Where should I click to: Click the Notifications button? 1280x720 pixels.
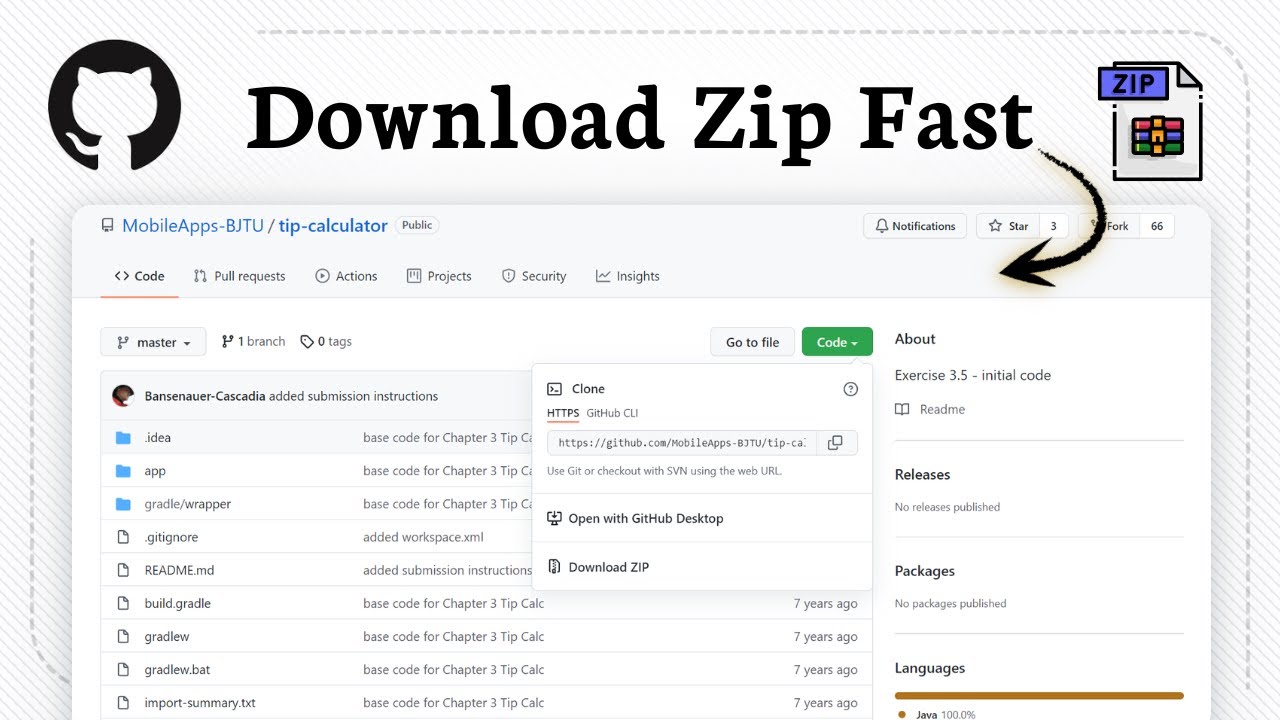(915, 226)
